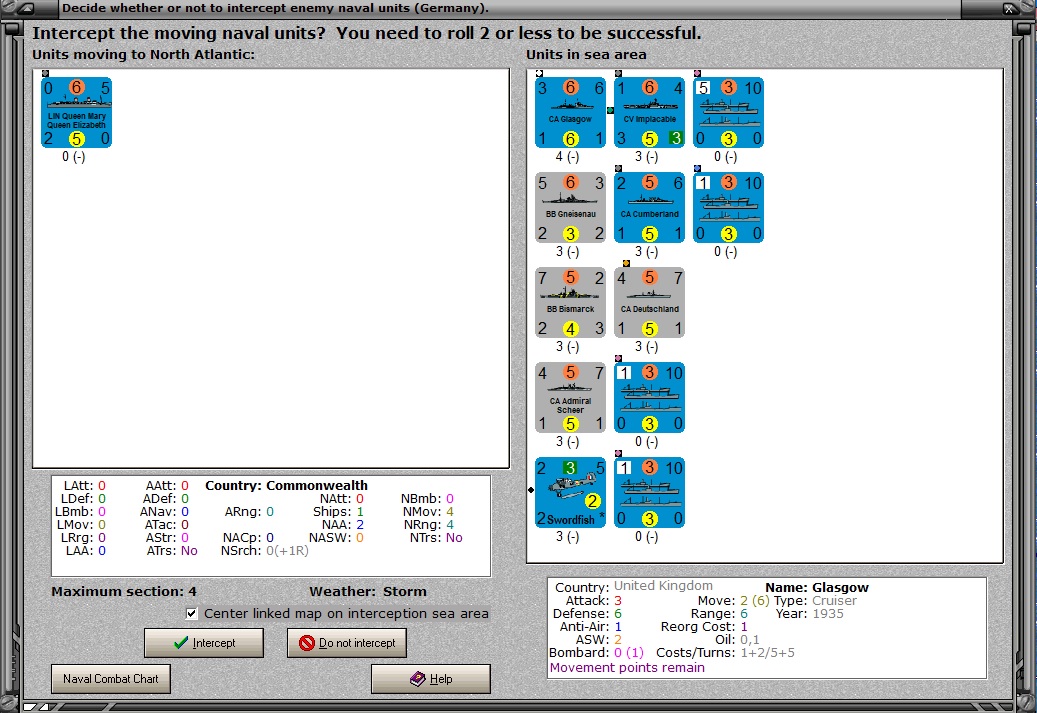This screenshot has width=1037, height=713.
Task: Click the 'NSrch: 0(+1R)' stat
Action: [x=265, y=551]
